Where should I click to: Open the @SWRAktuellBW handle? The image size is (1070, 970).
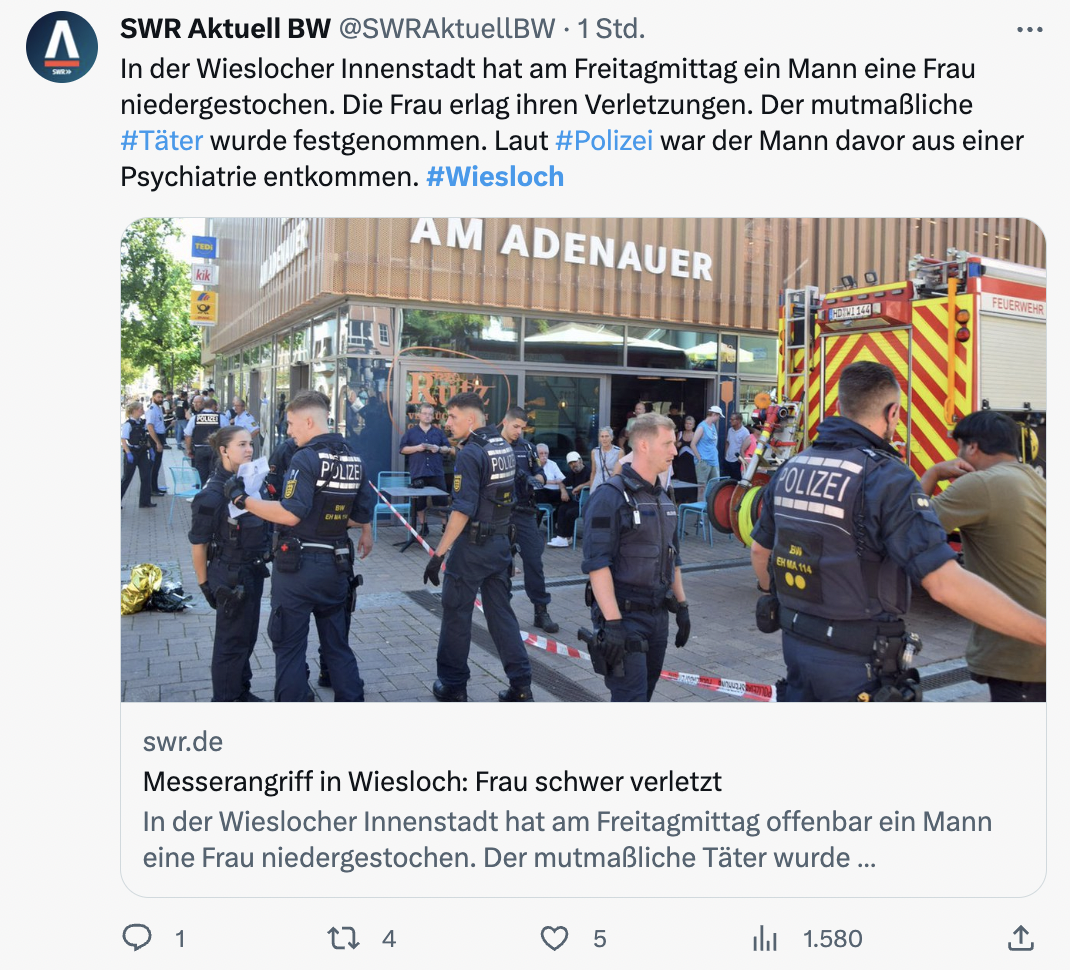[x=447, y=29]
